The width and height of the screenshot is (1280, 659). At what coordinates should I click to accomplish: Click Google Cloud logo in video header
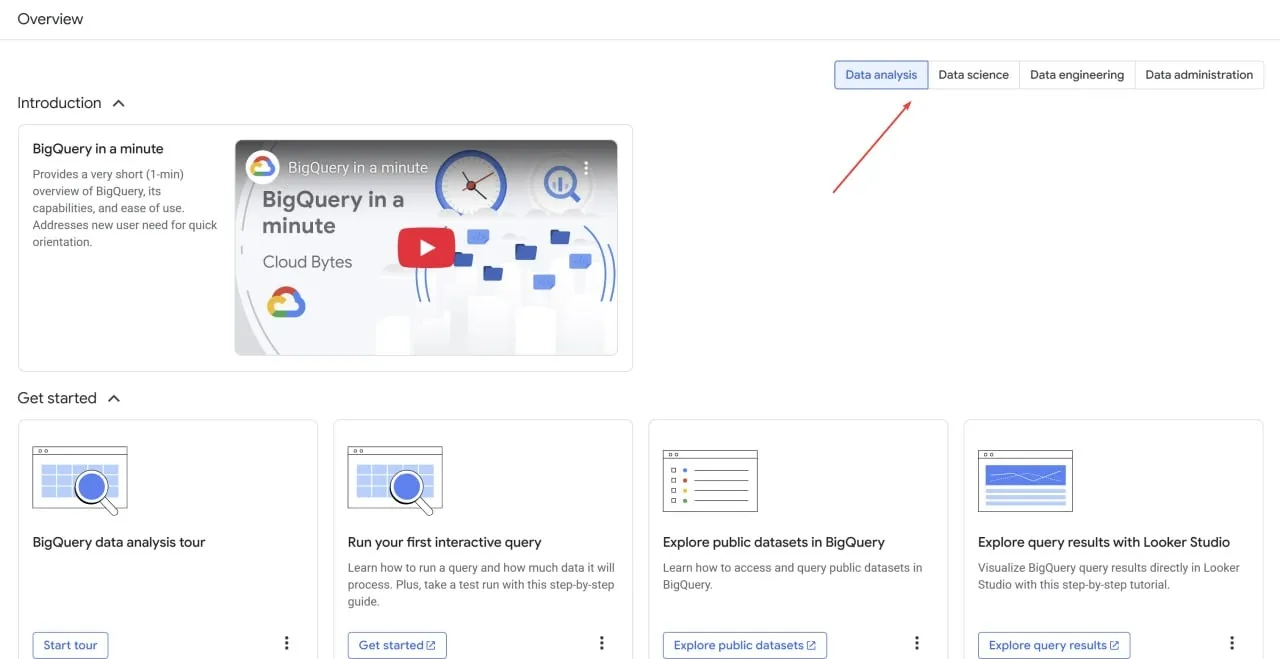[262, 167]
